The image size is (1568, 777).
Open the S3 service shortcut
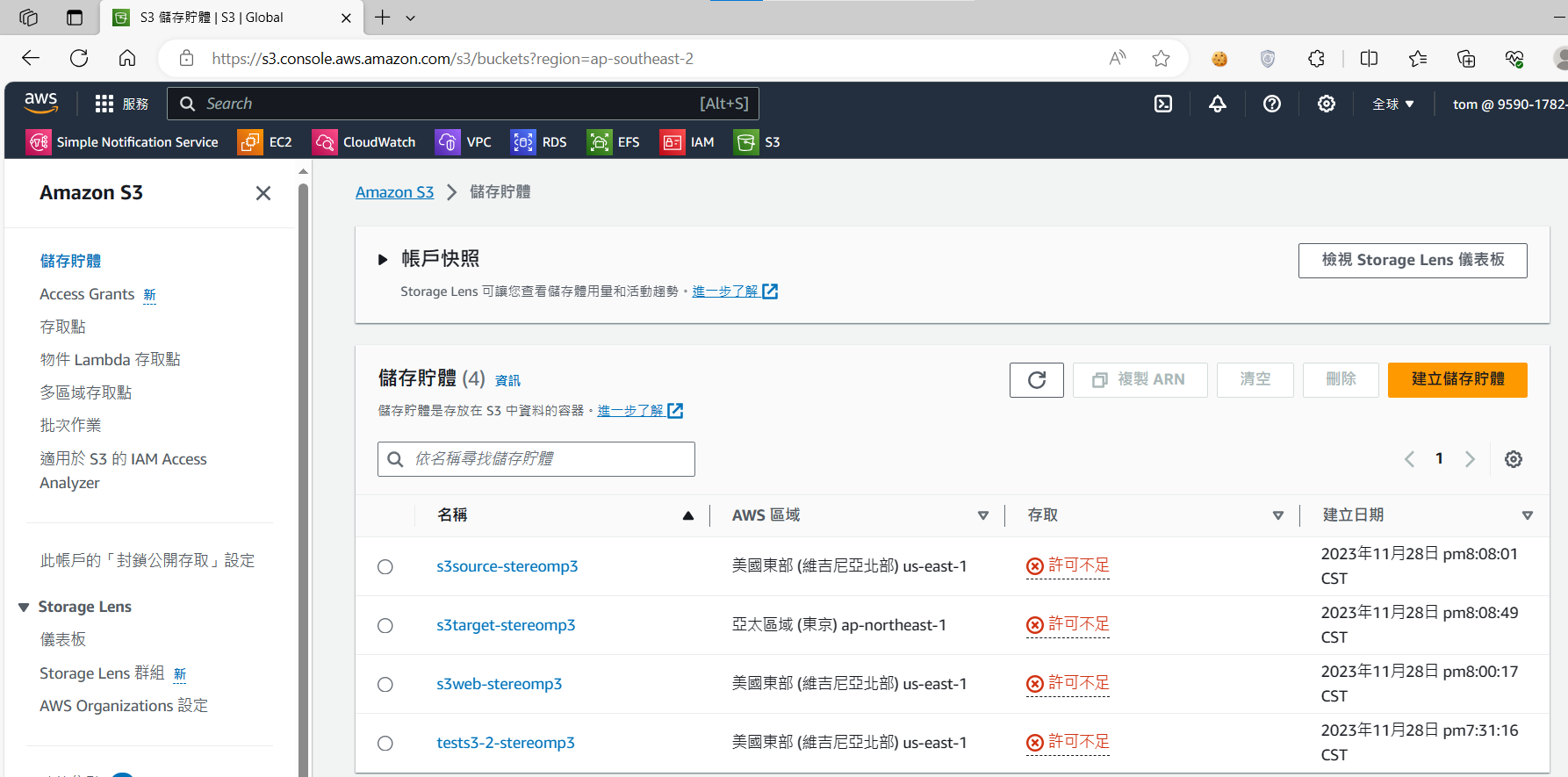(758, 141)
